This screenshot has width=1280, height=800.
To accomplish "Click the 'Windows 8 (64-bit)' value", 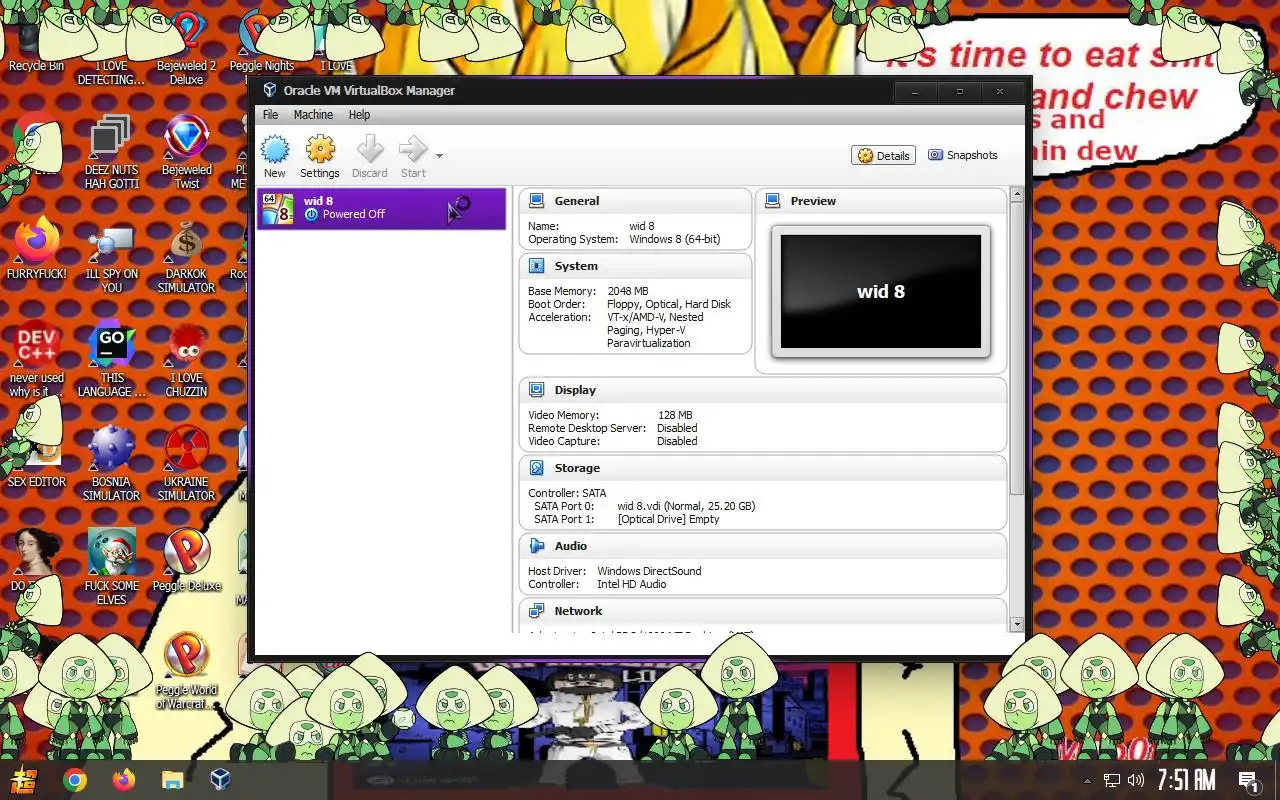I will pyautogui.click(x=674, y=239).
